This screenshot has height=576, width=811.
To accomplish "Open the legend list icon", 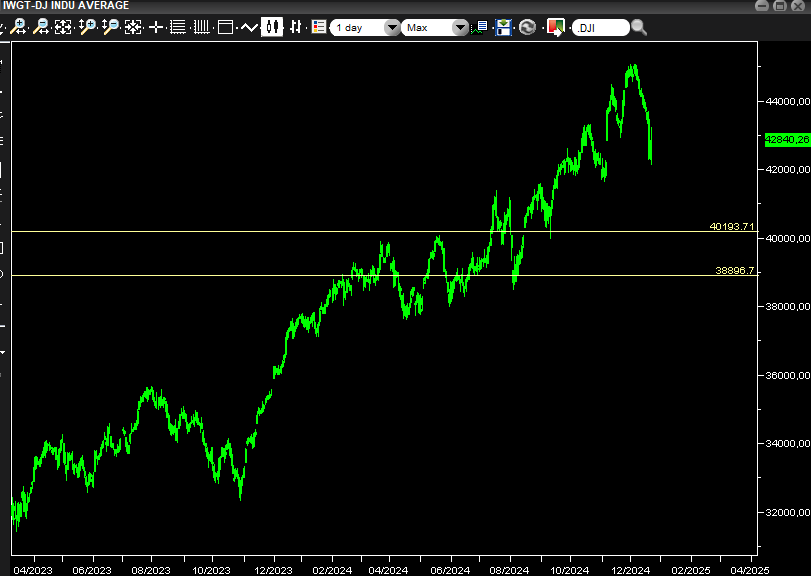I will click(319, 27).
